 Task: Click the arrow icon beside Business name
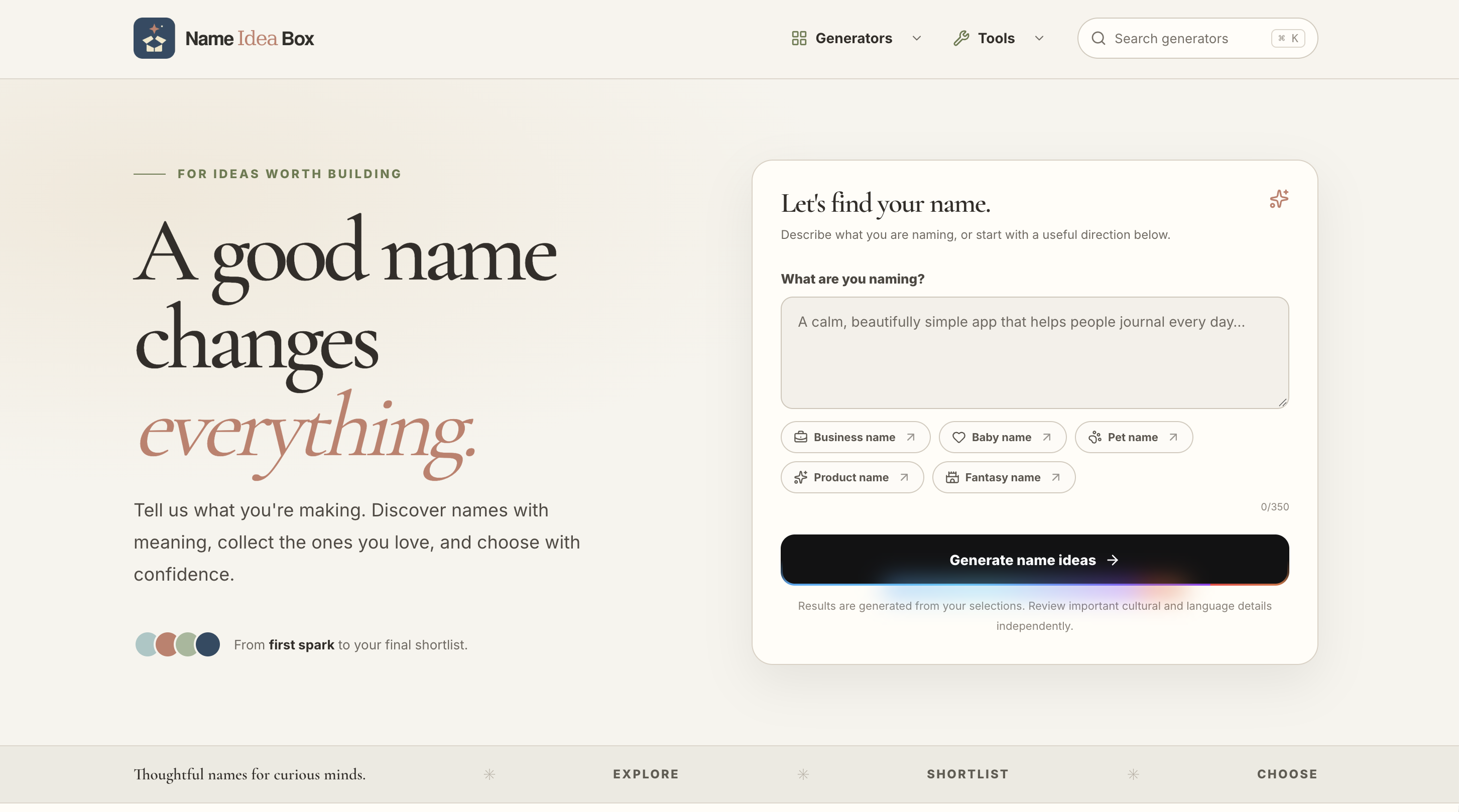(911, 437)
